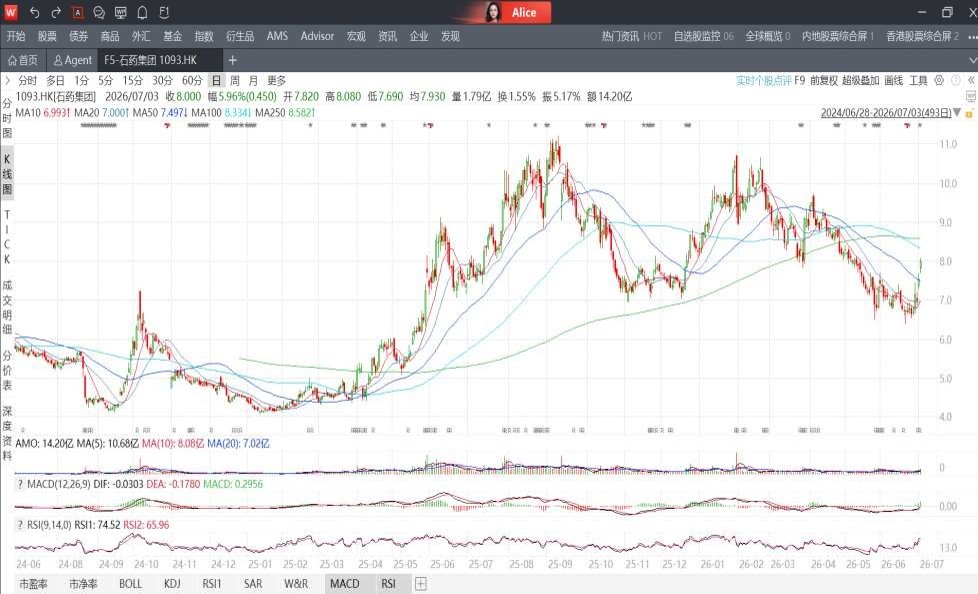Switch to the KDJ indicator tab

[172, 584]
